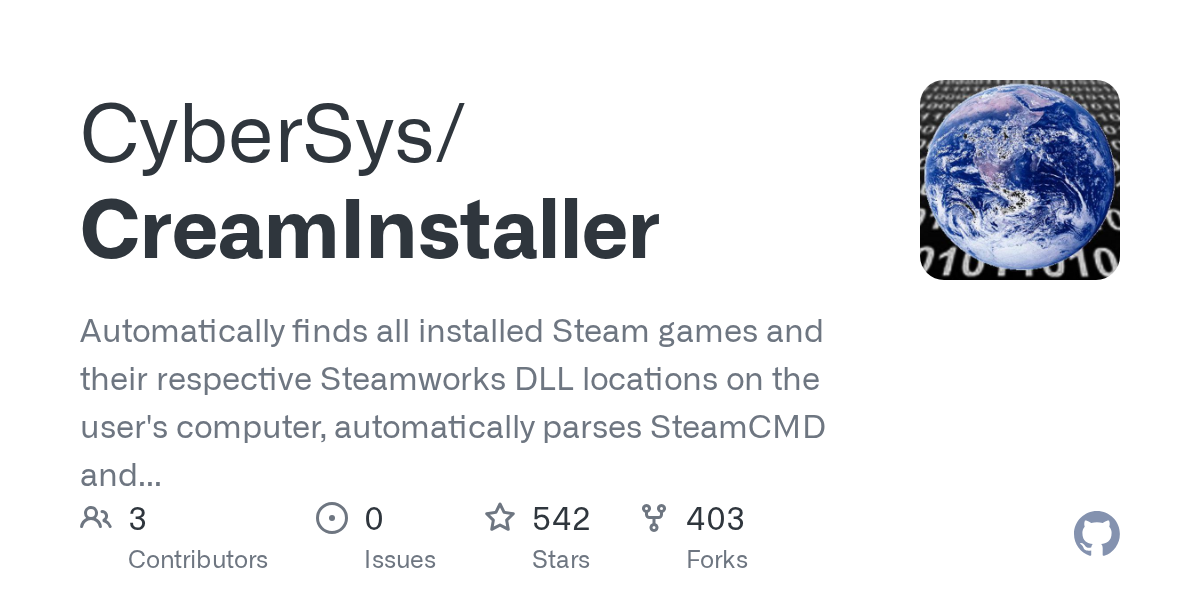
Task: Click the star icon
Action: click(x=500, y=518)
